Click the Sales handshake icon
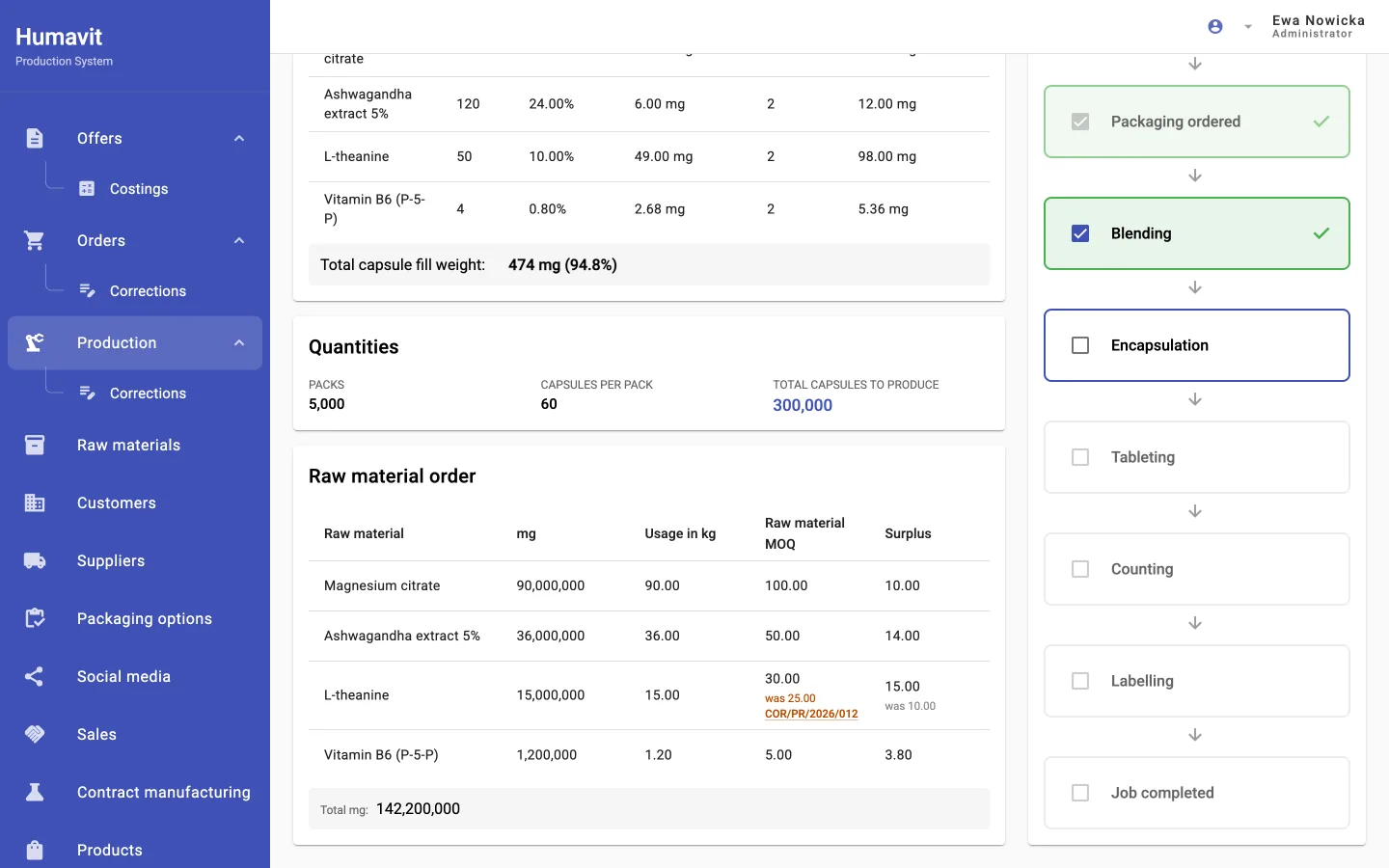This screenshot has height=868, width=1389. [35, 734]
